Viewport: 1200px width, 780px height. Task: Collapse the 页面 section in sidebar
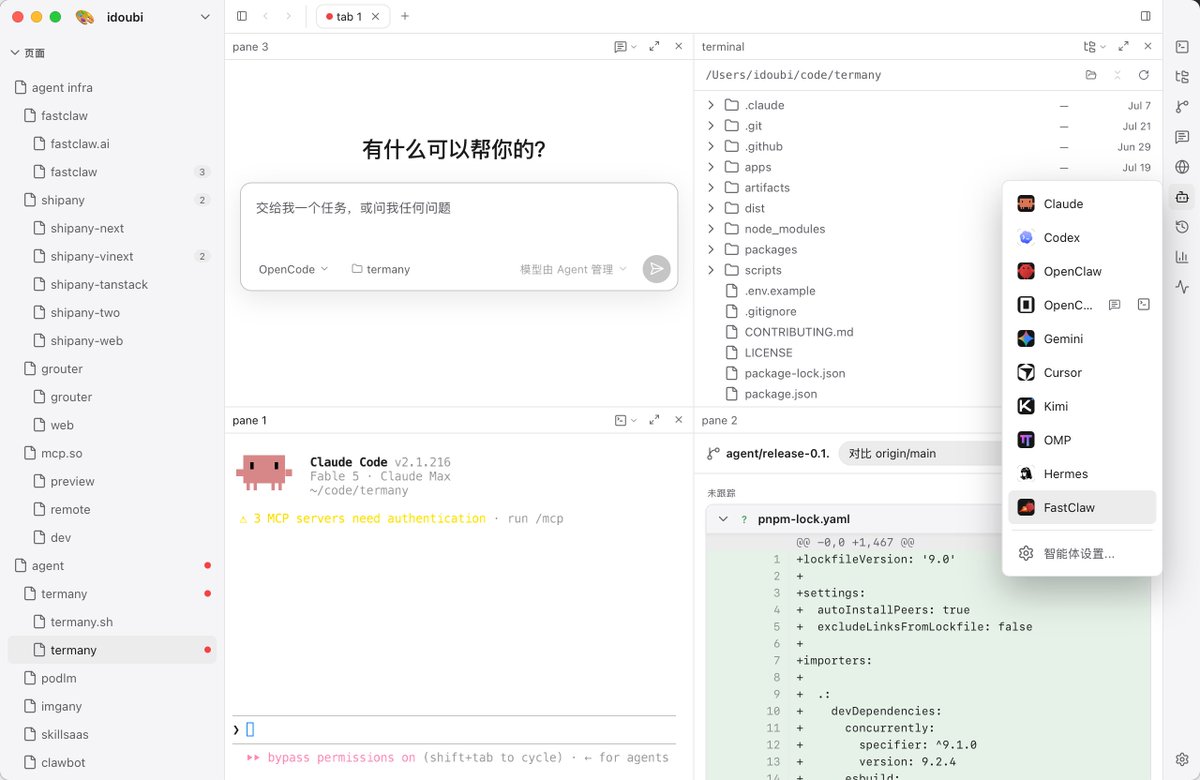[16, 53]
